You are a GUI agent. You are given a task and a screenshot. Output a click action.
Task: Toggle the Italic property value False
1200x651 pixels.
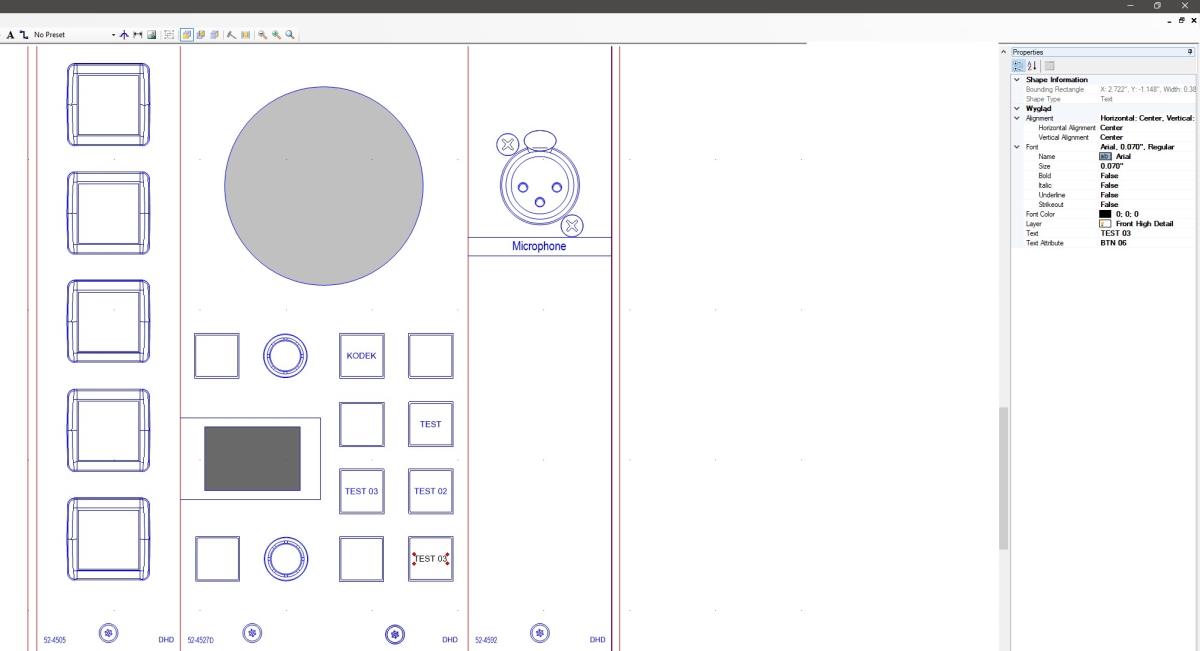click(x=1109, y=185)
